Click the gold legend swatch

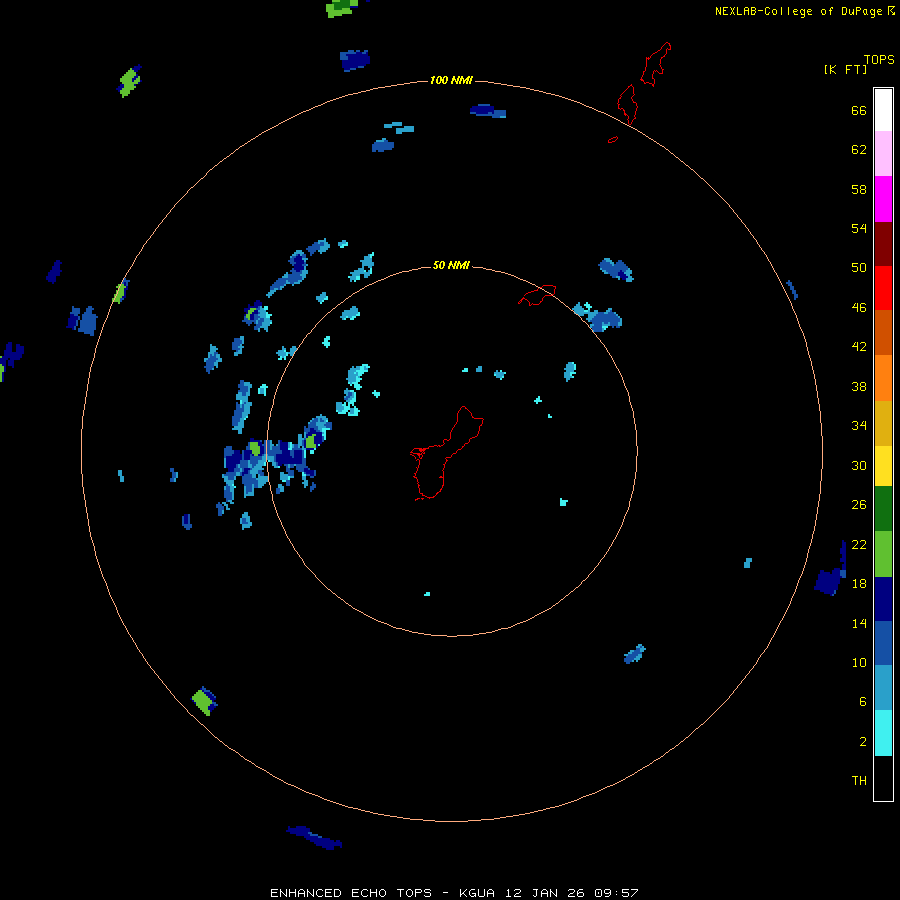coord(883,423)
